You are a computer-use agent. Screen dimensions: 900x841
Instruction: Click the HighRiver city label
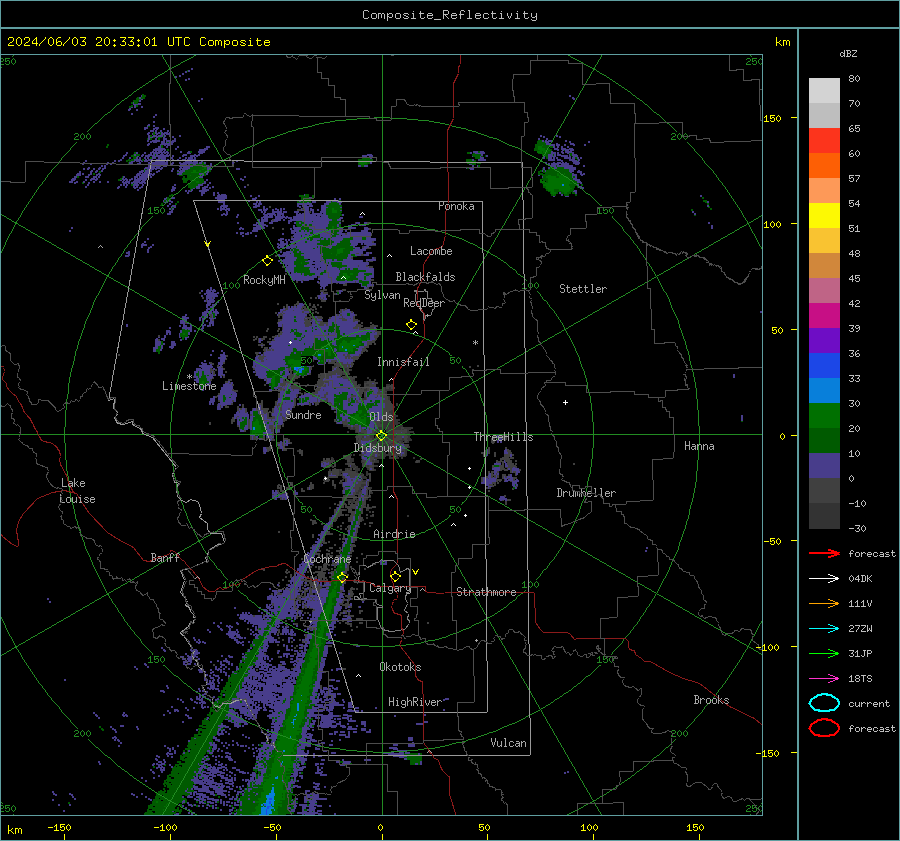pos(415,702)
